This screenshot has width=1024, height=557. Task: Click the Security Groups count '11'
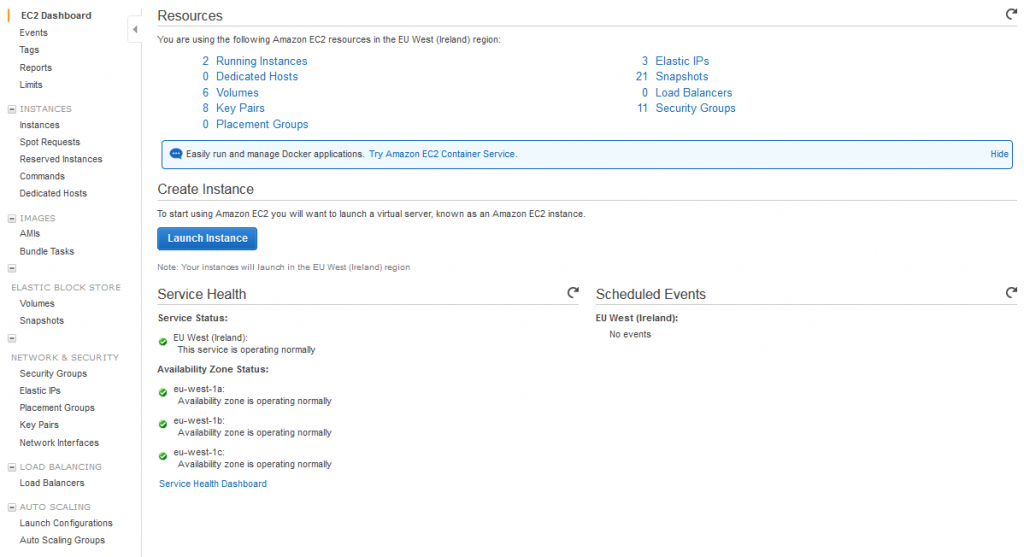tap(642, 108)
